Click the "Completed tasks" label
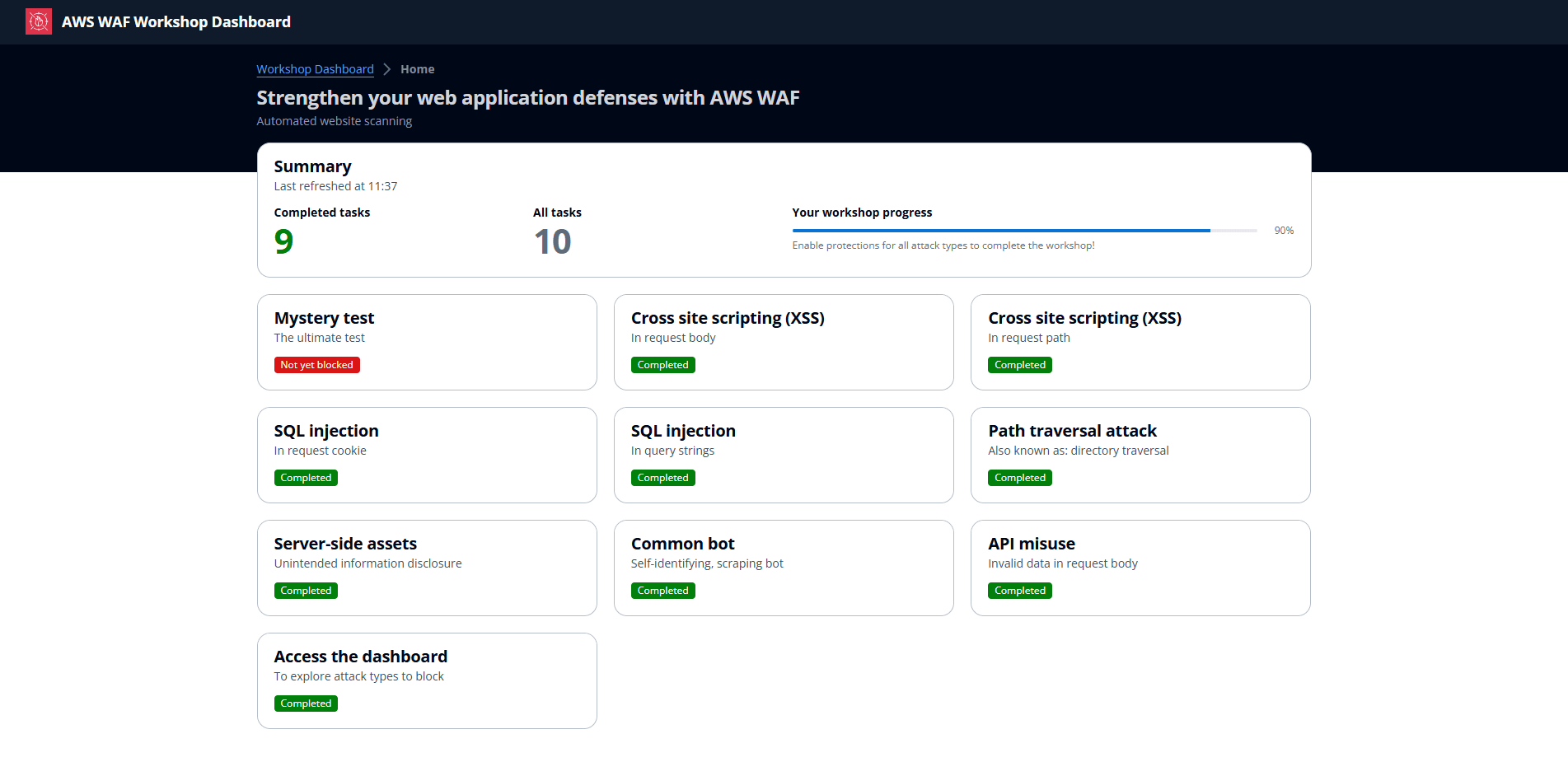The width and height of the screenshot is (1568, 776). tap(322, 213)
